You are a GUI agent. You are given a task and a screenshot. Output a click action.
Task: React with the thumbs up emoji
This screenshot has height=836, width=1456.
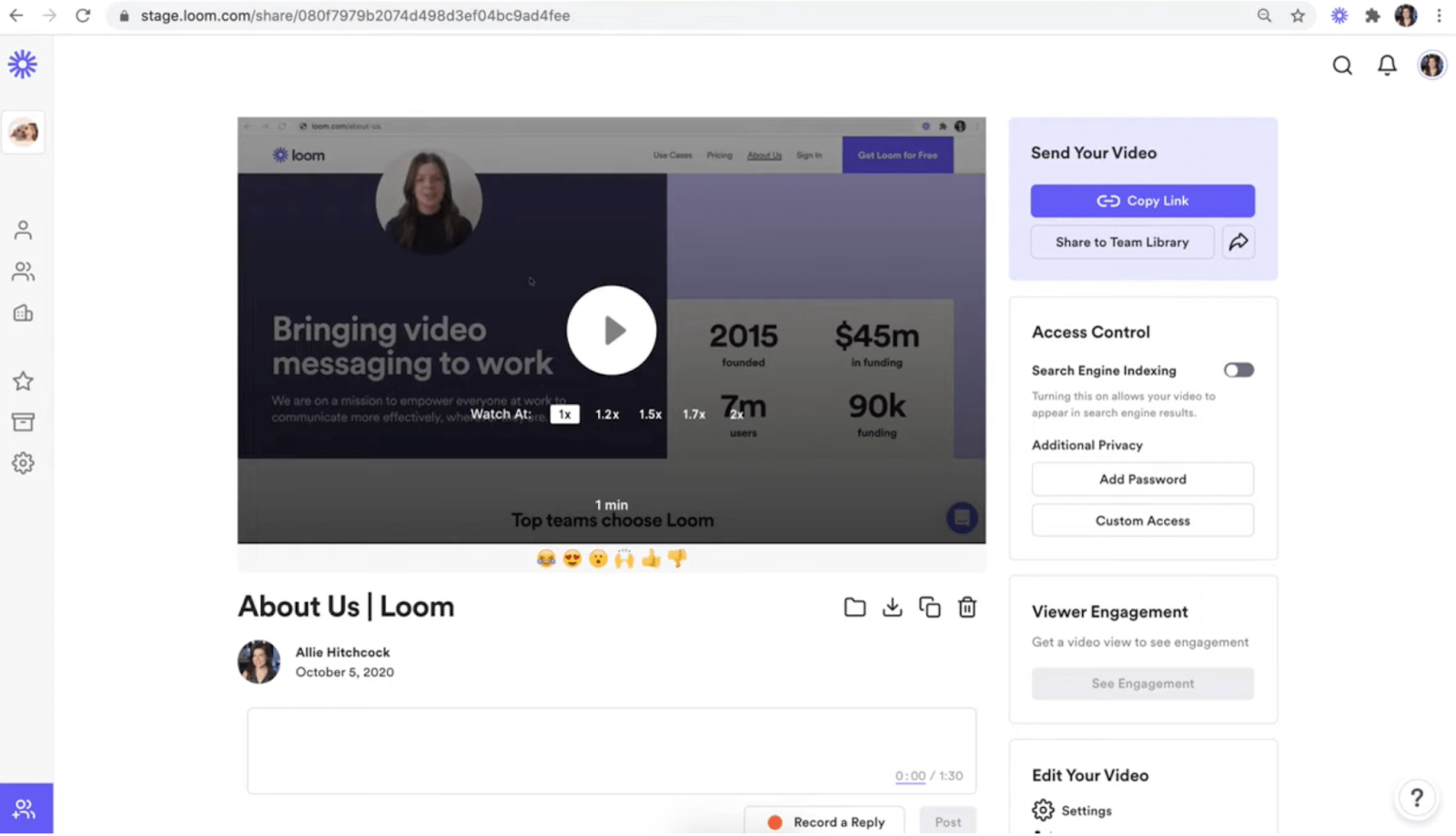pyautogui.click(x=651, y=559)
